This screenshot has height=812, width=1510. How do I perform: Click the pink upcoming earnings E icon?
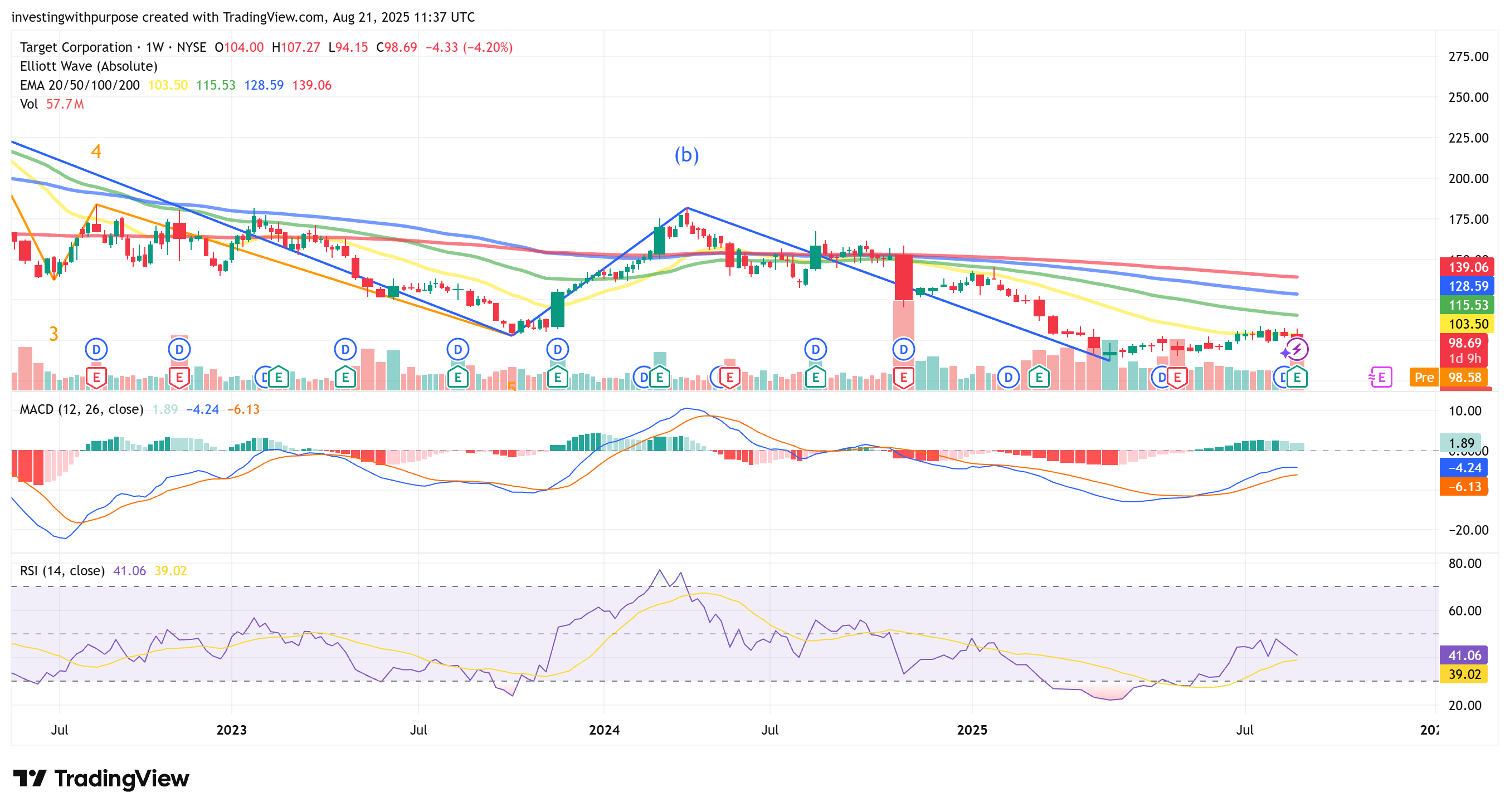tap(1382, 377)
